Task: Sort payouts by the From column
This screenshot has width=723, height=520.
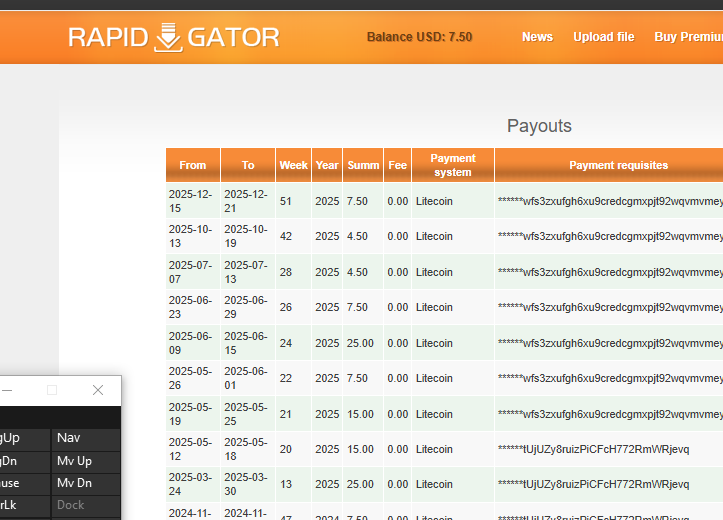Action: (x=193, y=165)
